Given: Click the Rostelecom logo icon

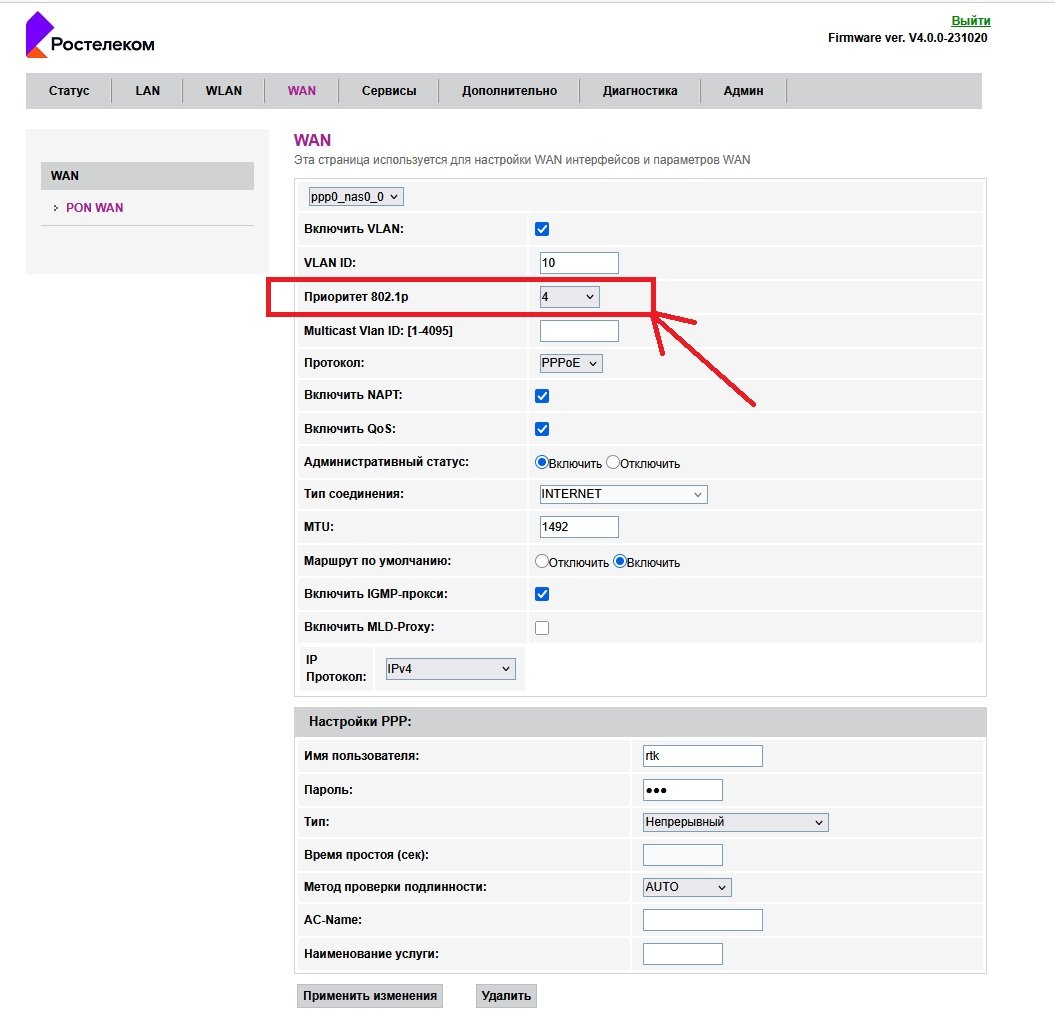Looking at the screenshot, I should (x=38, y=35).
